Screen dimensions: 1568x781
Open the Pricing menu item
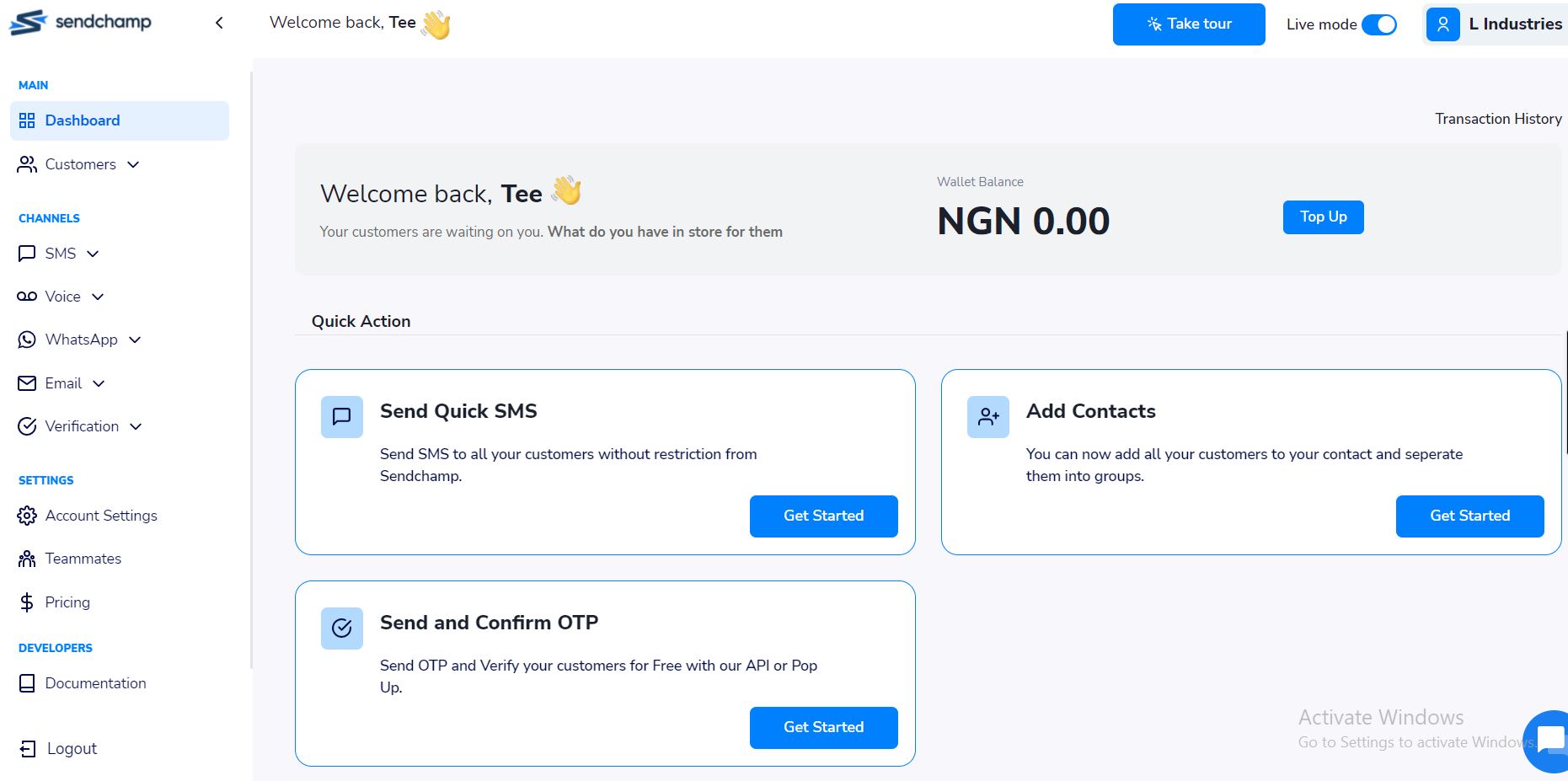[67, 602]
